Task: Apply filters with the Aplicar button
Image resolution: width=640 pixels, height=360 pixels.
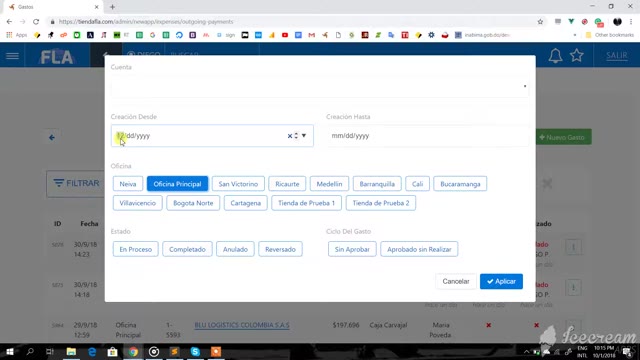Action: 501,281
